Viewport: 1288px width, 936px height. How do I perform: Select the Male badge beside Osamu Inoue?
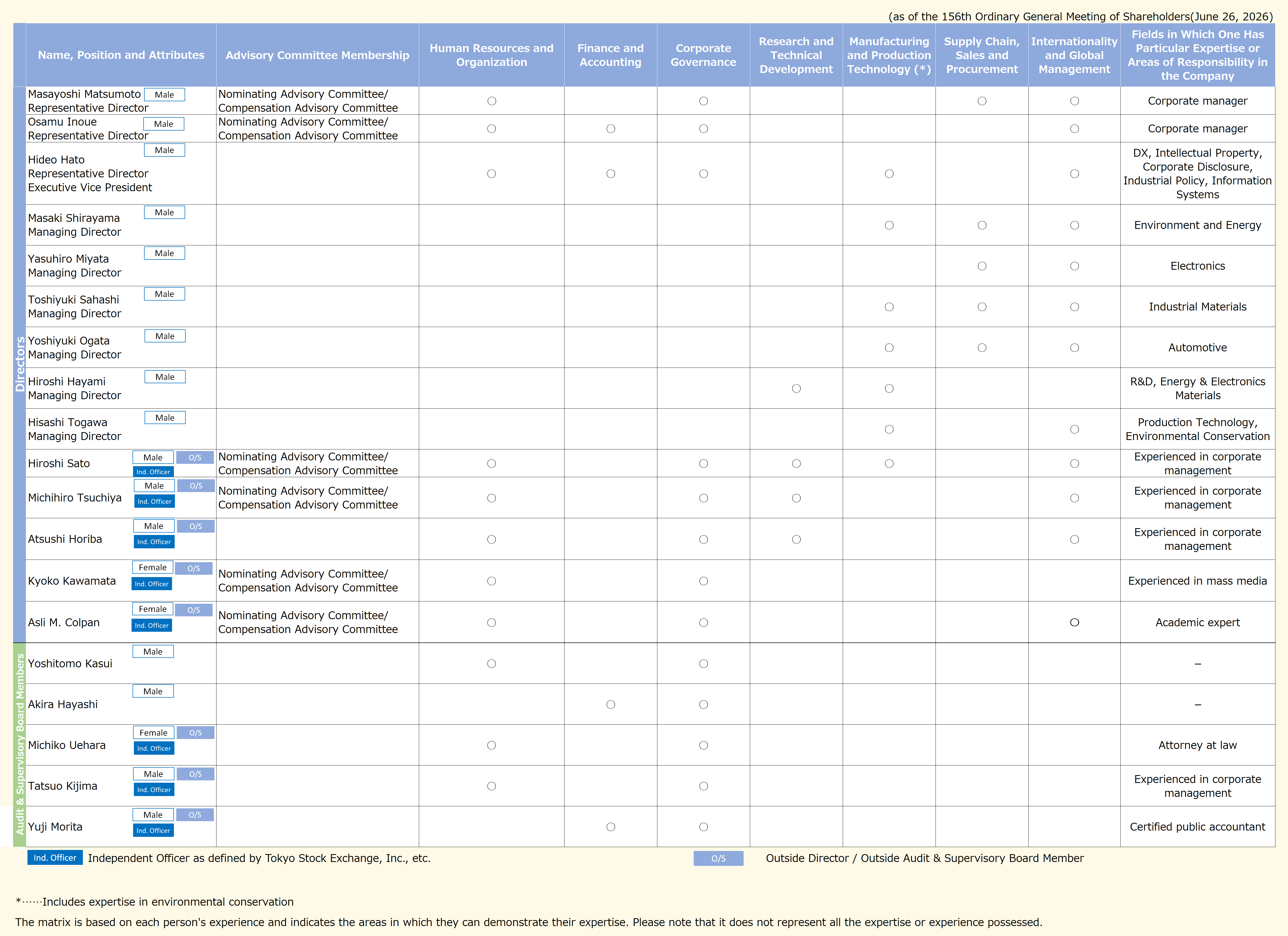pyautogui.click(x=164, y=124)
